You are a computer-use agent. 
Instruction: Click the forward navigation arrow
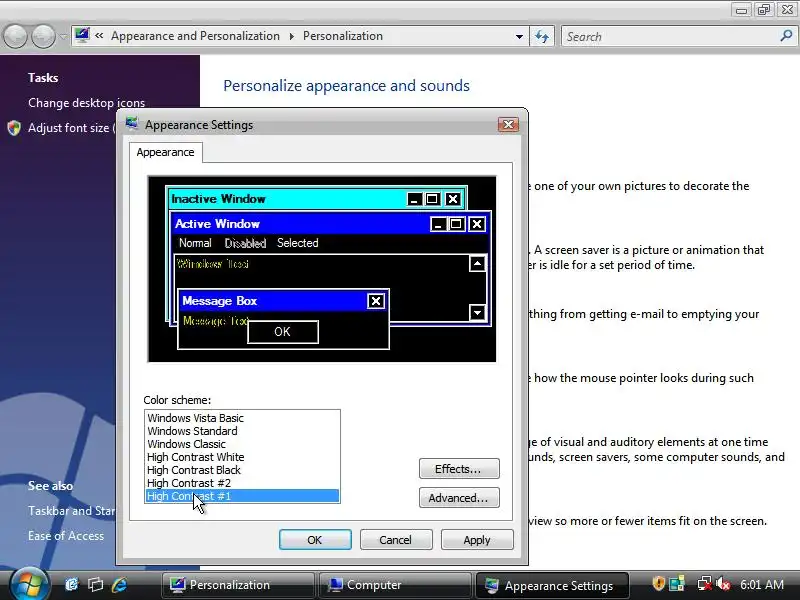[x=43, y=37]
